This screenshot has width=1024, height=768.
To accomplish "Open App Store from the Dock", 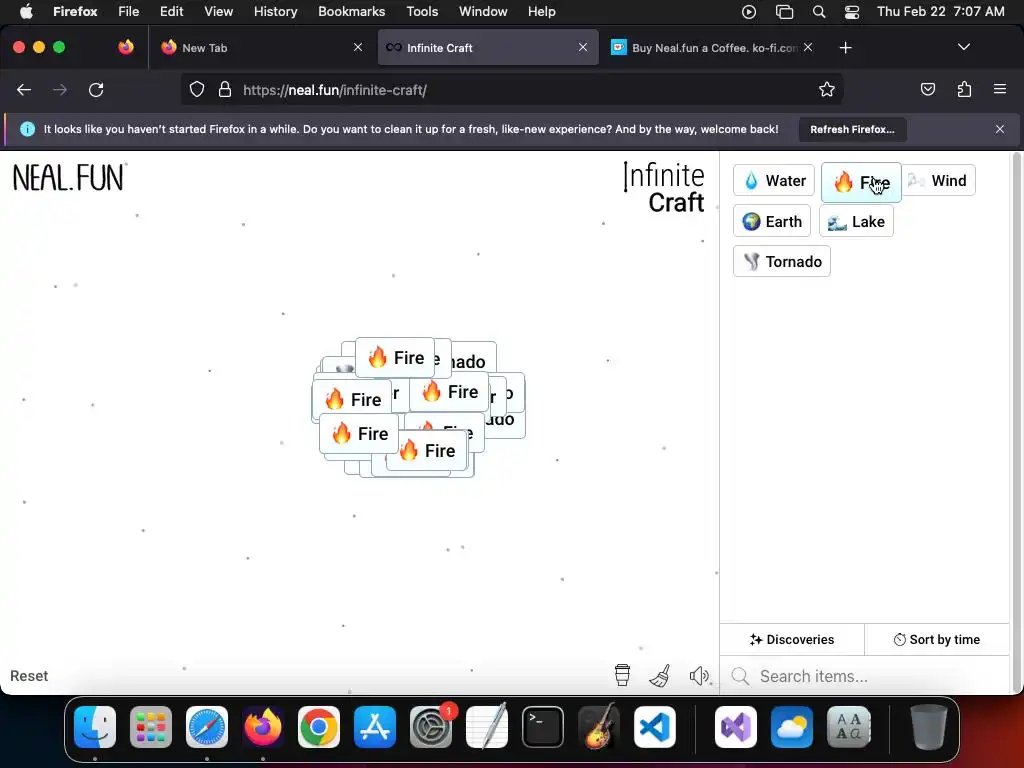I will pyautogui.click(x=375, y=726).
